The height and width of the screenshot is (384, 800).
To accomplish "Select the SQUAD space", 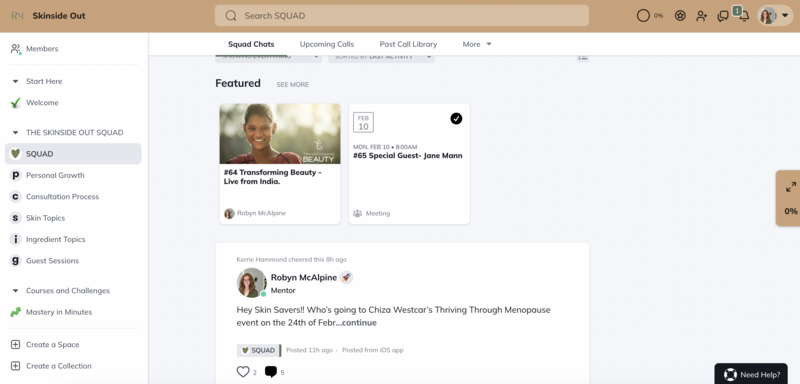I will 73,154.
